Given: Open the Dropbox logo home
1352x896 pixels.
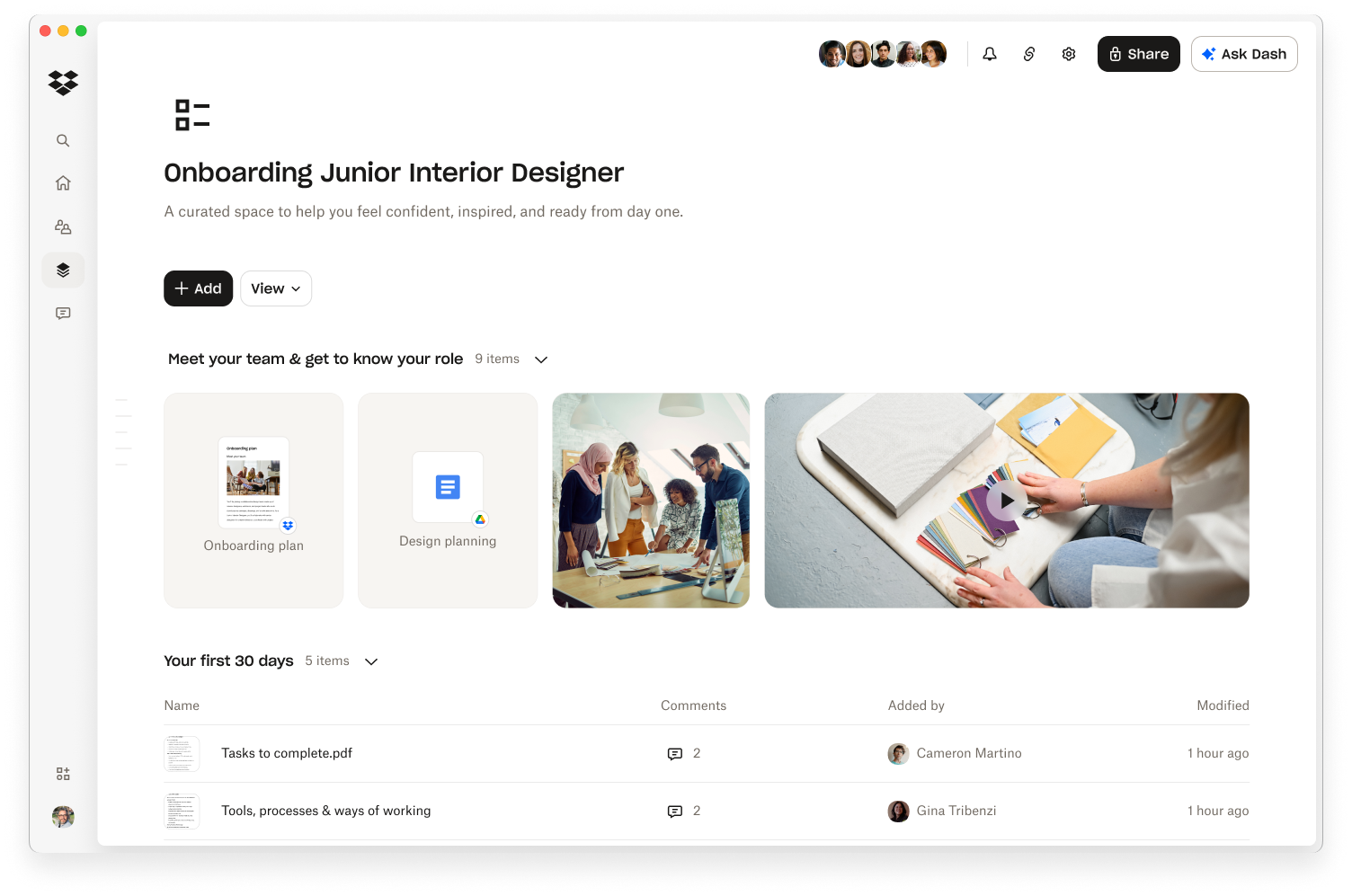Looking at the screenshot, I should [63, 83].
